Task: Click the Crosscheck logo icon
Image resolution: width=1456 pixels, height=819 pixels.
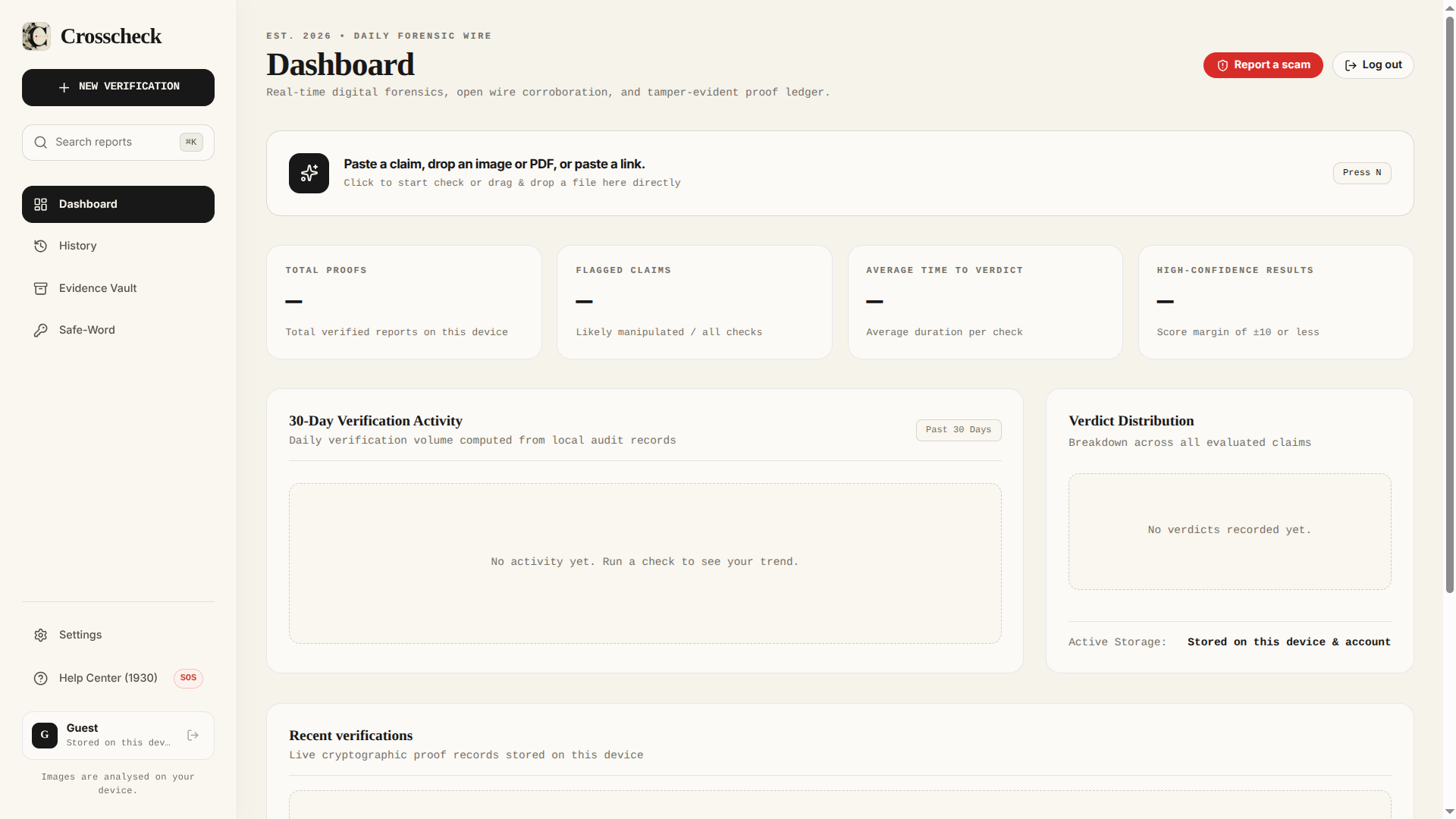Action: pyautogui.click(x=36, y=36)
